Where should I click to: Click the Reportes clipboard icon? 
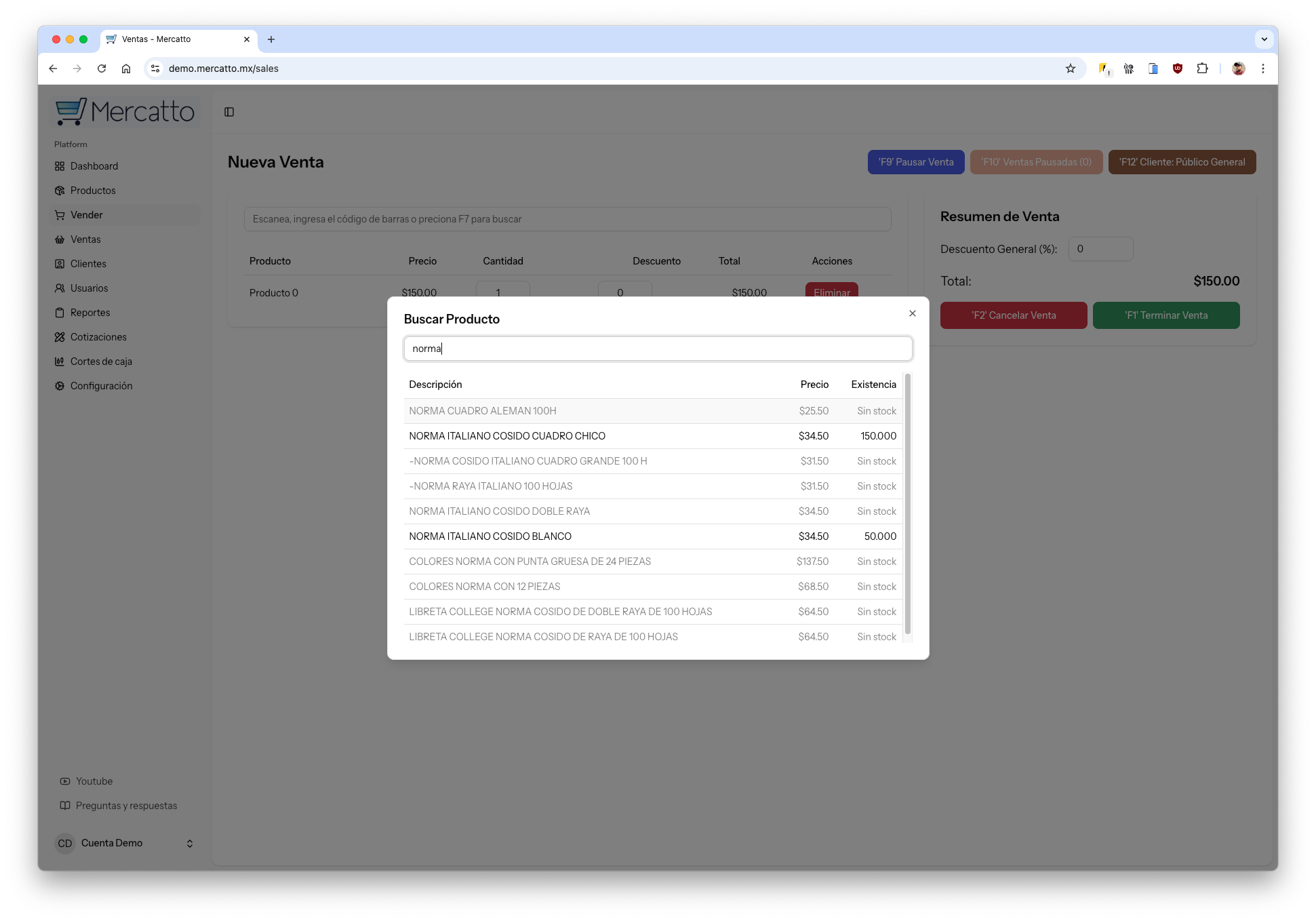click(x=60, y=313)
